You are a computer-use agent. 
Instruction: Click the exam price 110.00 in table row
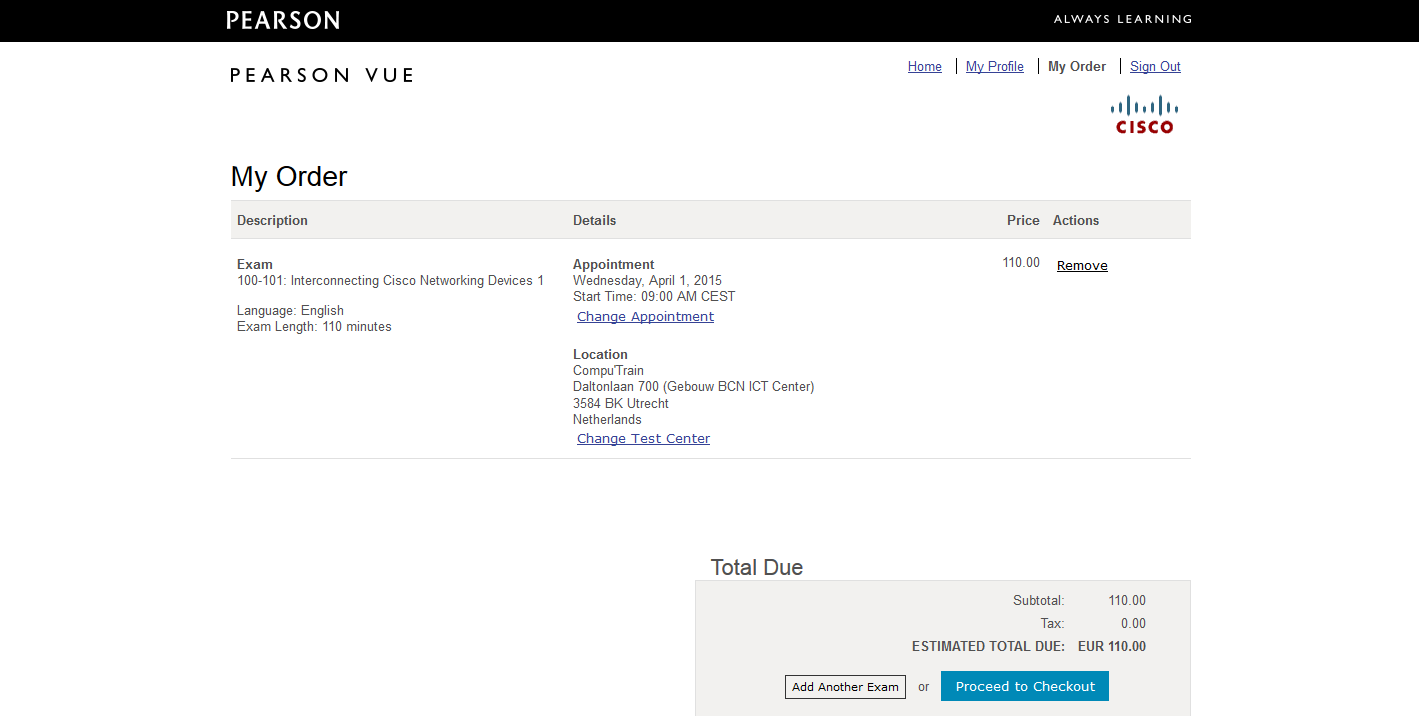[1021, 263]
